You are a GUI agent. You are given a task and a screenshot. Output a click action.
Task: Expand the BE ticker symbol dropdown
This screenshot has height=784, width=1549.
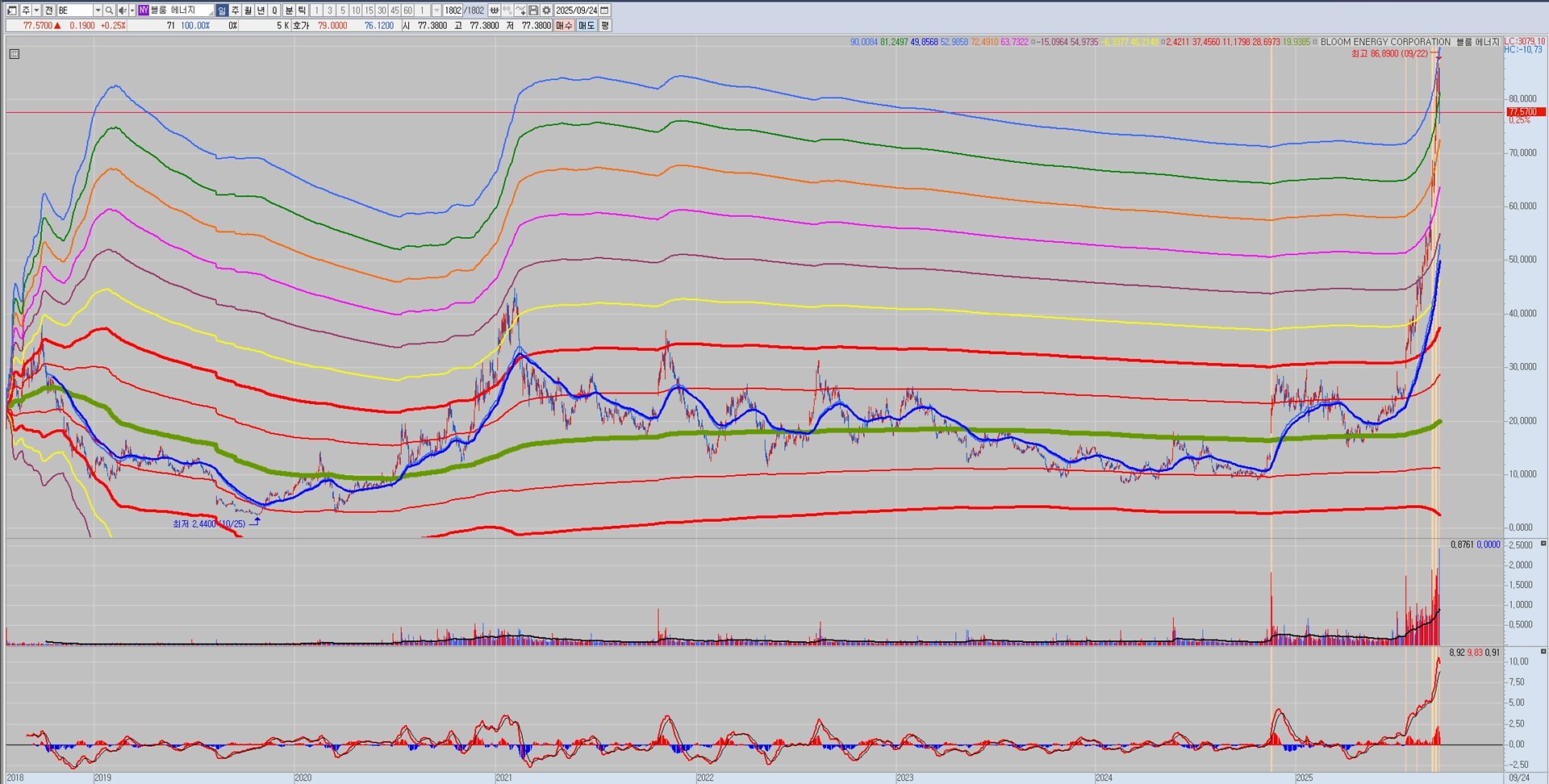tap(98, 10)
